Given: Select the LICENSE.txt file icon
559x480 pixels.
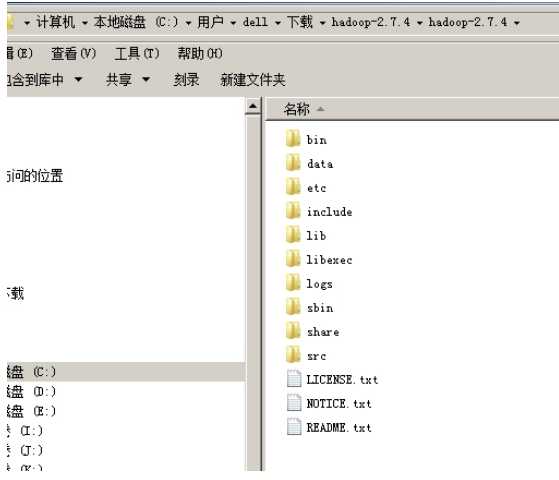Looking at the screenshot, I should click(x=294, y=379).
